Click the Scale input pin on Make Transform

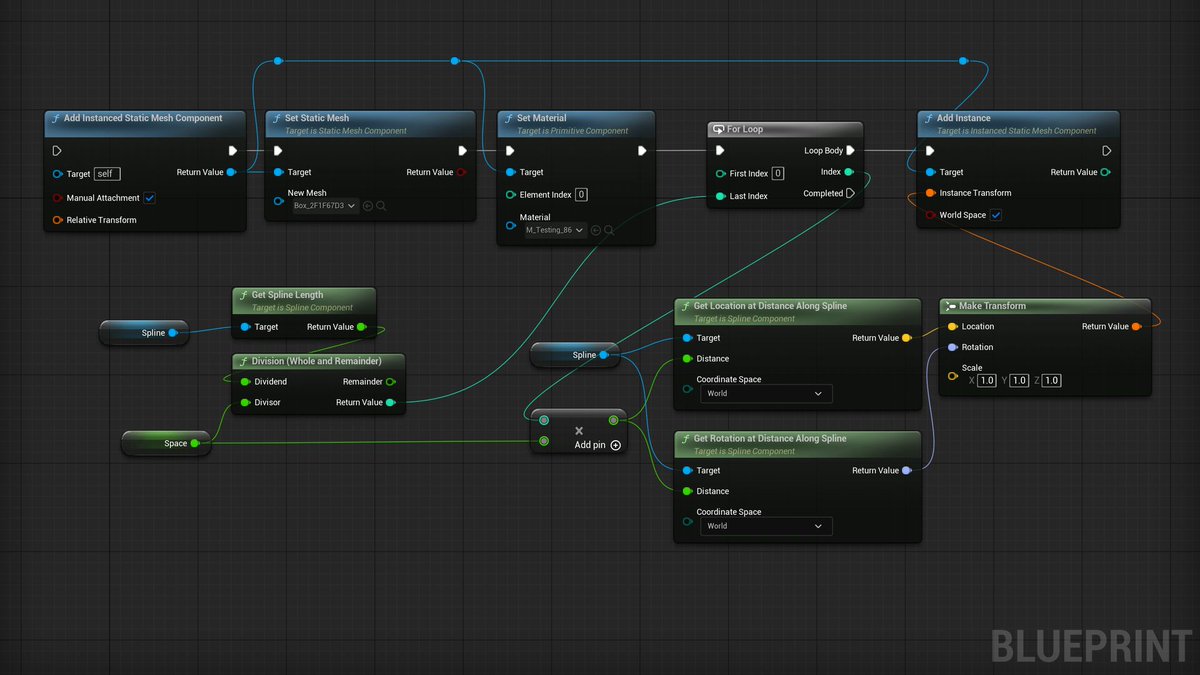point(952,376)
